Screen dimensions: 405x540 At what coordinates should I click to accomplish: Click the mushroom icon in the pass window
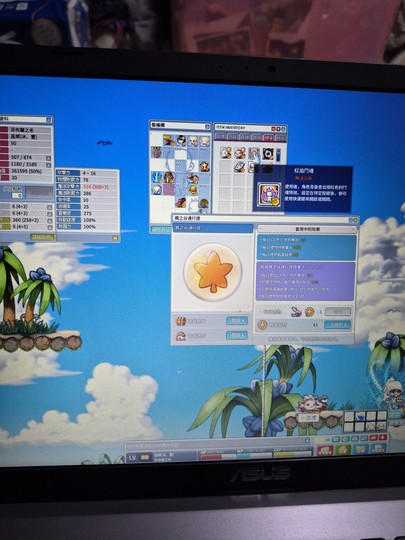[x=181, y=336]
